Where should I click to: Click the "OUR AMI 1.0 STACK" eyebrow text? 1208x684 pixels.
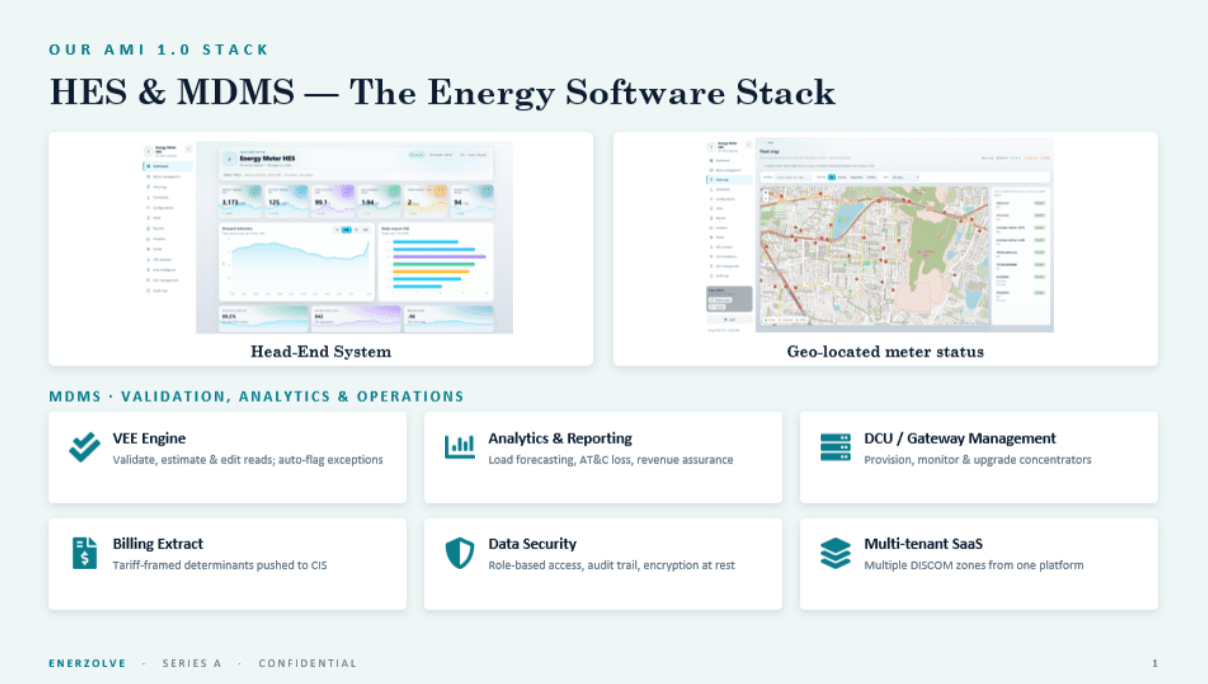(x=159, y=49)
